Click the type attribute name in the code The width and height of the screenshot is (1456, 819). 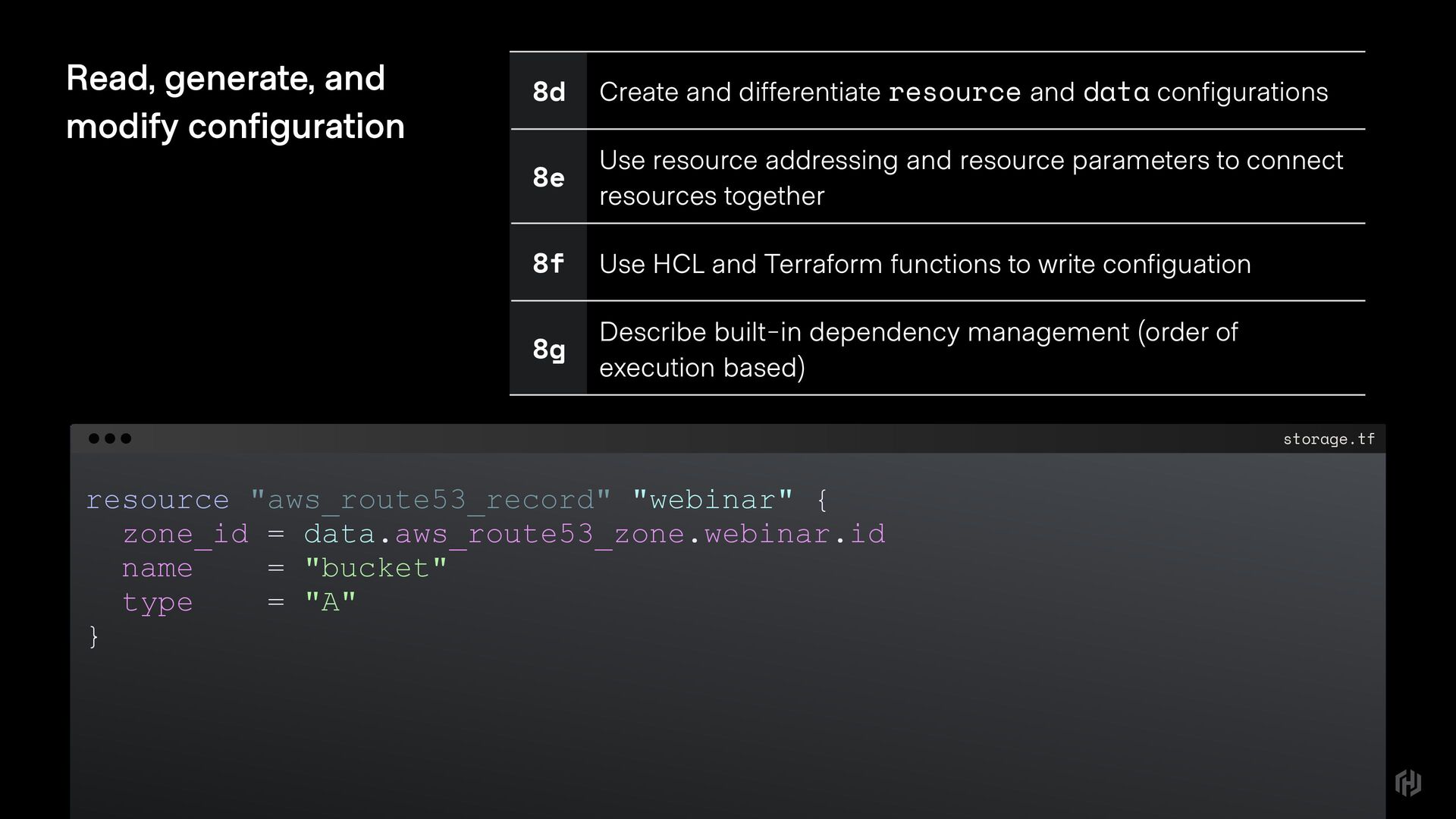(x=158, y=602)
